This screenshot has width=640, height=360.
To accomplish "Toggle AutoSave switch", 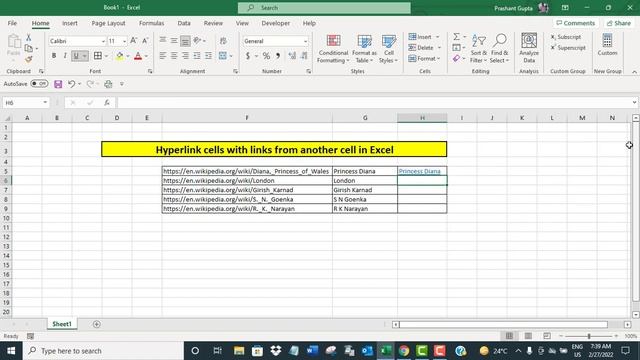I will [39, 84].
